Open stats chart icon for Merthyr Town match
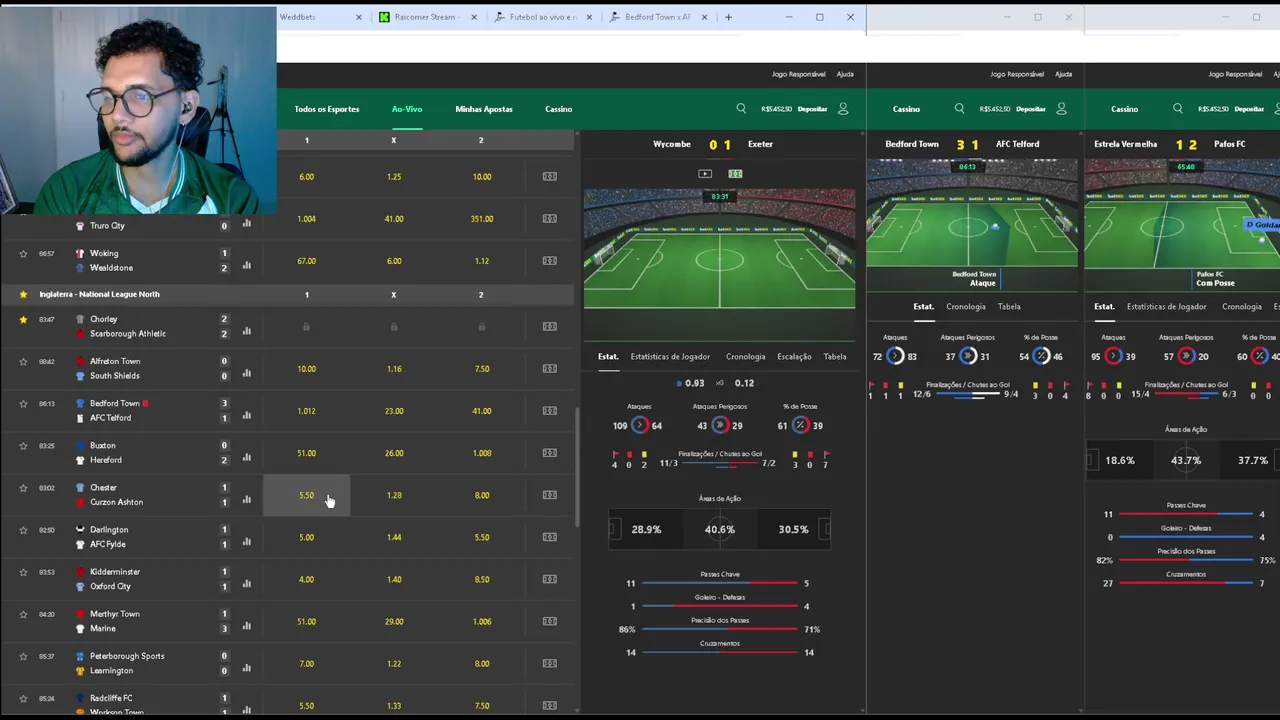1280x720 pixels. (246, 625)
